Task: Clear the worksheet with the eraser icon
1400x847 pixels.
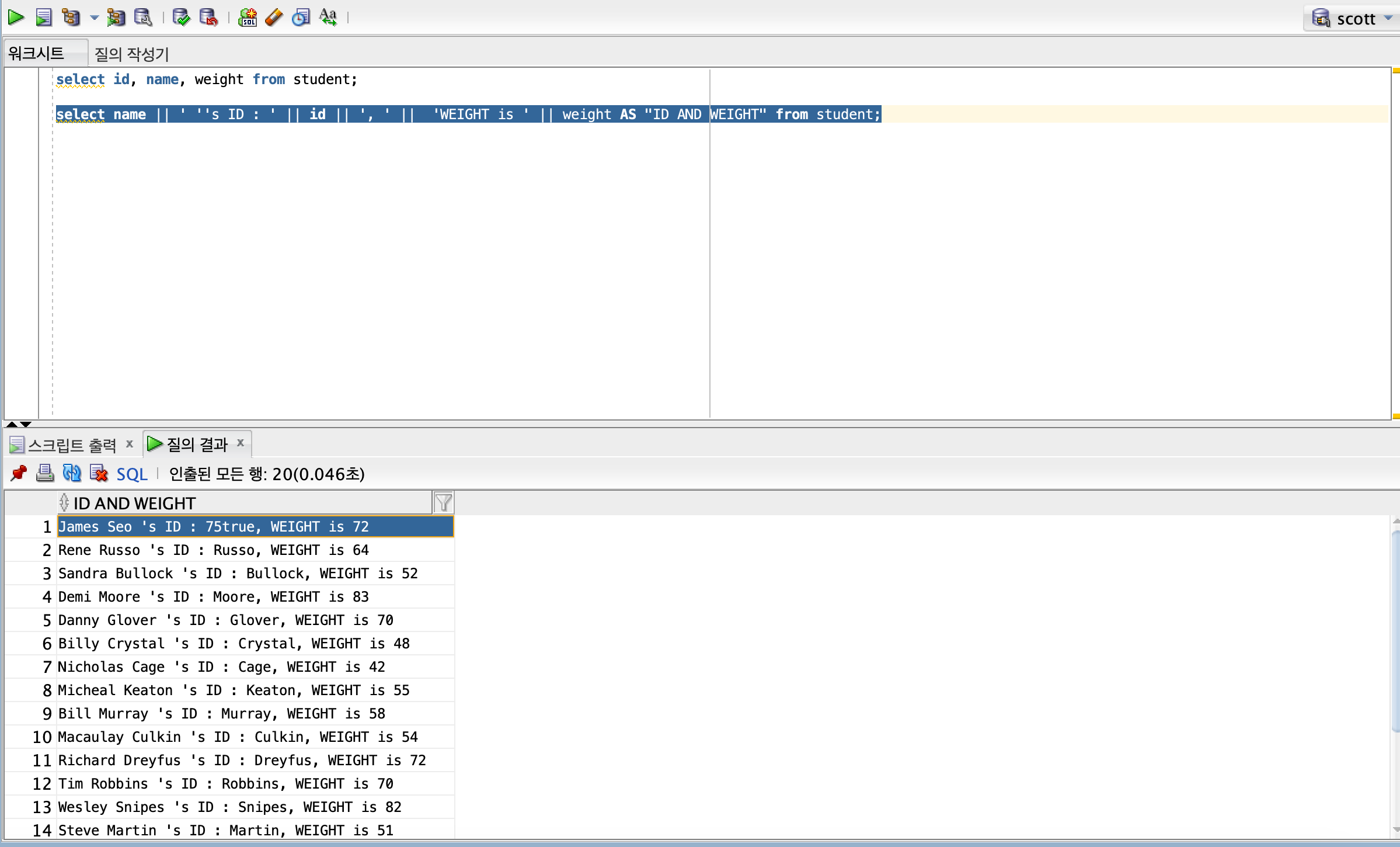Action: coord(274,18)
